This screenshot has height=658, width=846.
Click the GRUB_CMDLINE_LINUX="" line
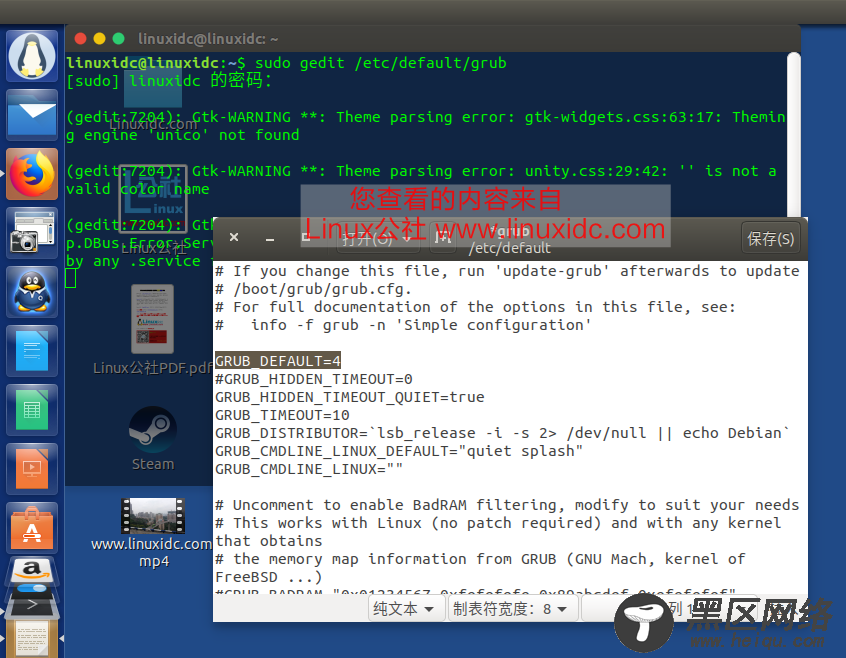309,469
